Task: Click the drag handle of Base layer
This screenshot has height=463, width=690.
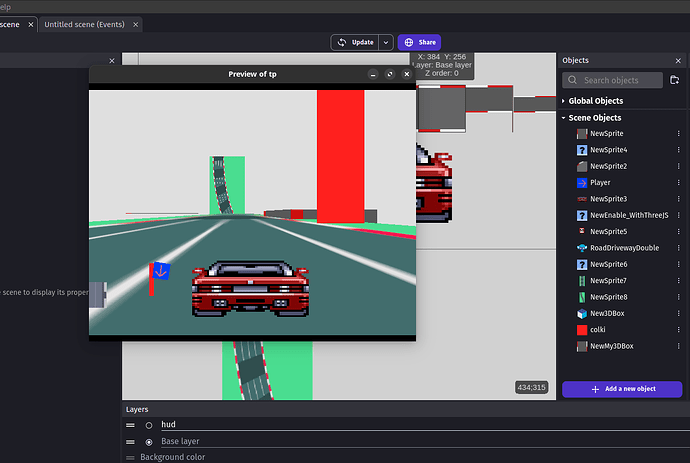Action: (x=130, y=442)
